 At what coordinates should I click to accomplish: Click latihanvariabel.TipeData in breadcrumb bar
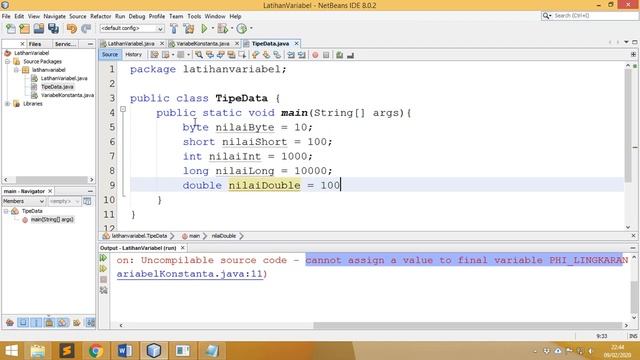139,236
